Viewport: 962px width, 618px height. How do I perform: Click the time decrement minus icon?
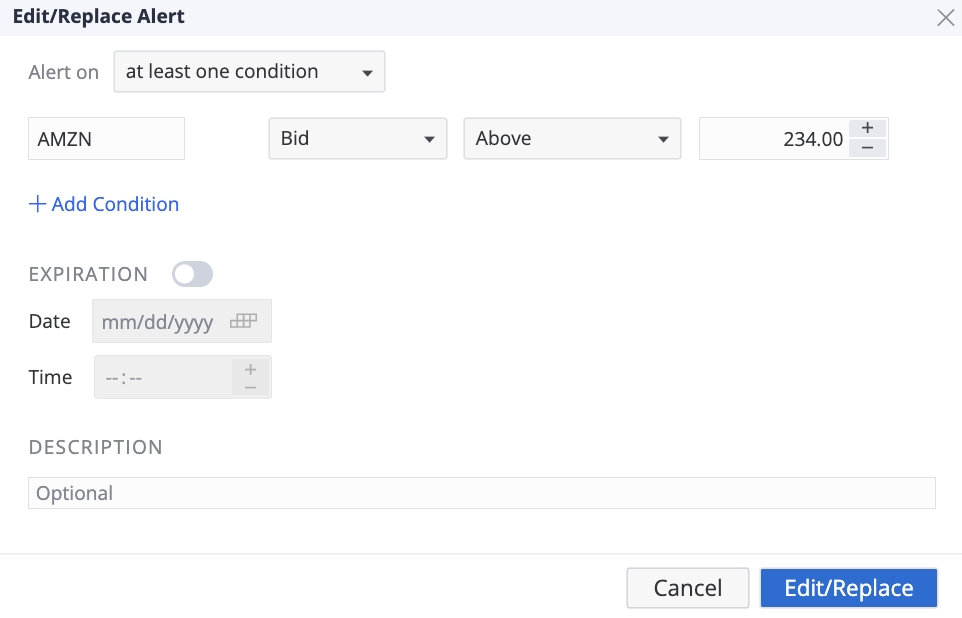[x=250, y=387]
